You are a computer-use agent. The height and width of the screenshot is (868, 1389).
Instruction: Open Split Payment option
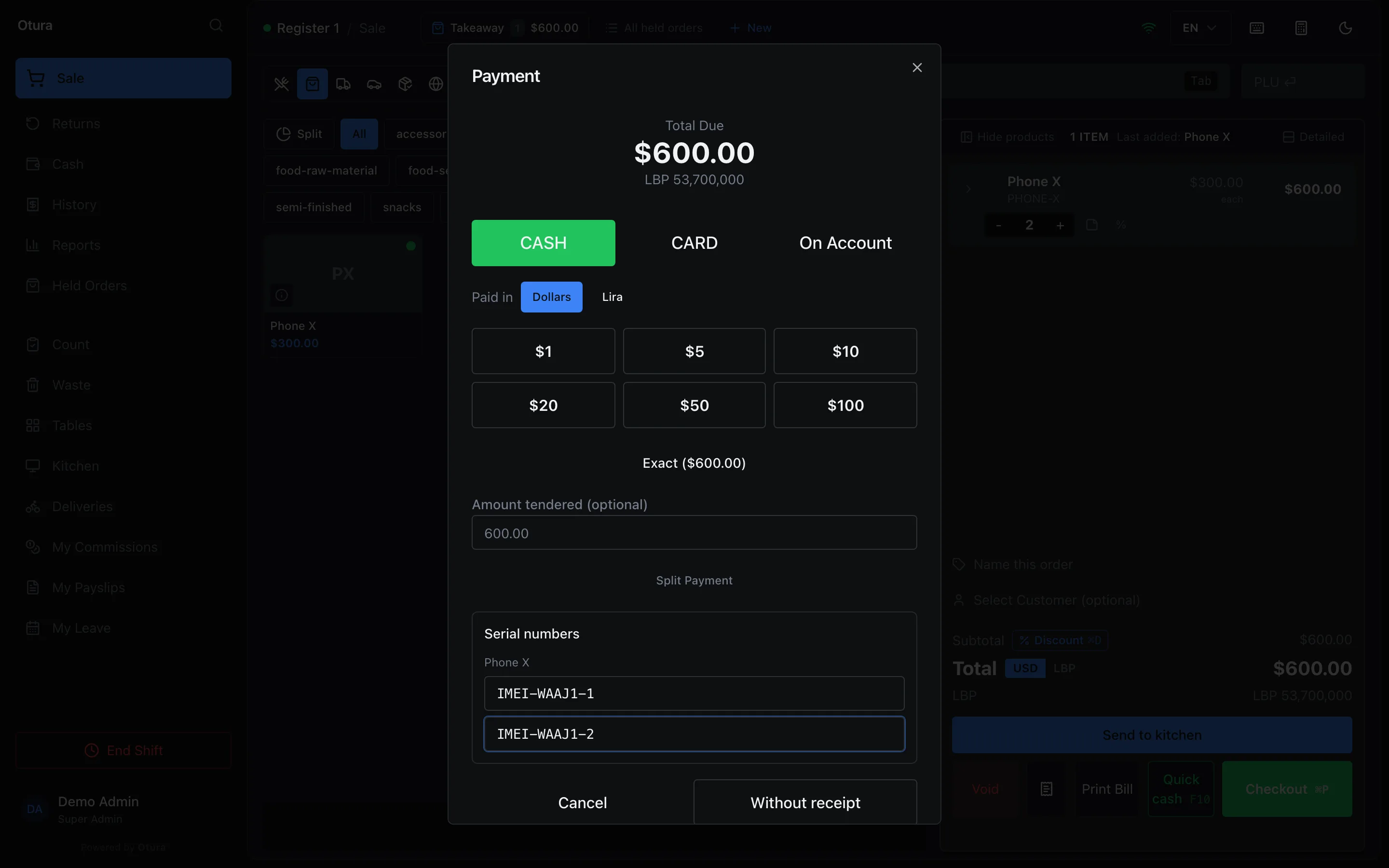(694, 581)
